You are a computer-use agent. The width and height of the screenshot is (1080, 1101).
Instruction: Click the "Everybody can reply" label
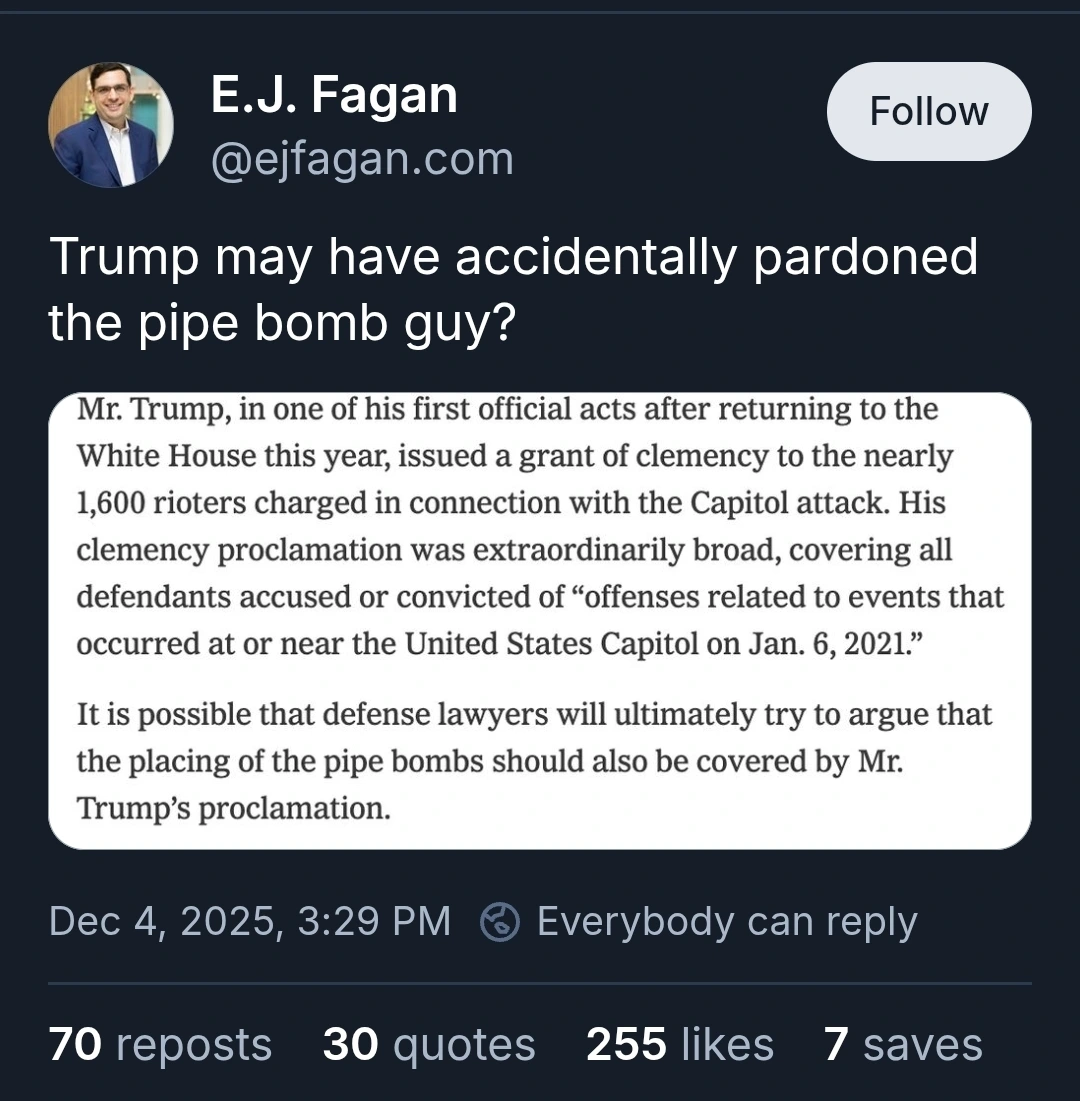pos(726,921)
